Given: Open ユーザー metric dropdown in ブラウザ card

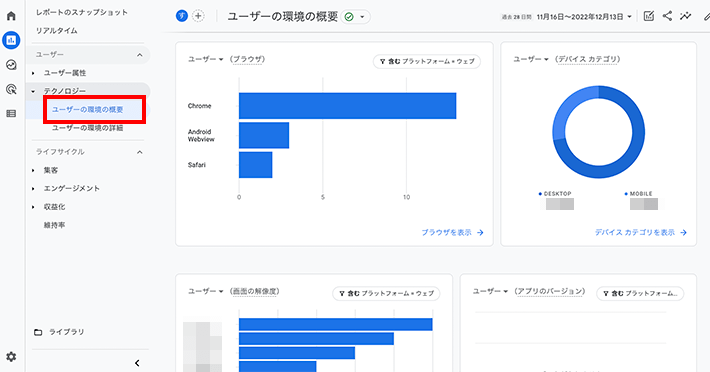Looking at the screenshot, I should pos(206,59).
